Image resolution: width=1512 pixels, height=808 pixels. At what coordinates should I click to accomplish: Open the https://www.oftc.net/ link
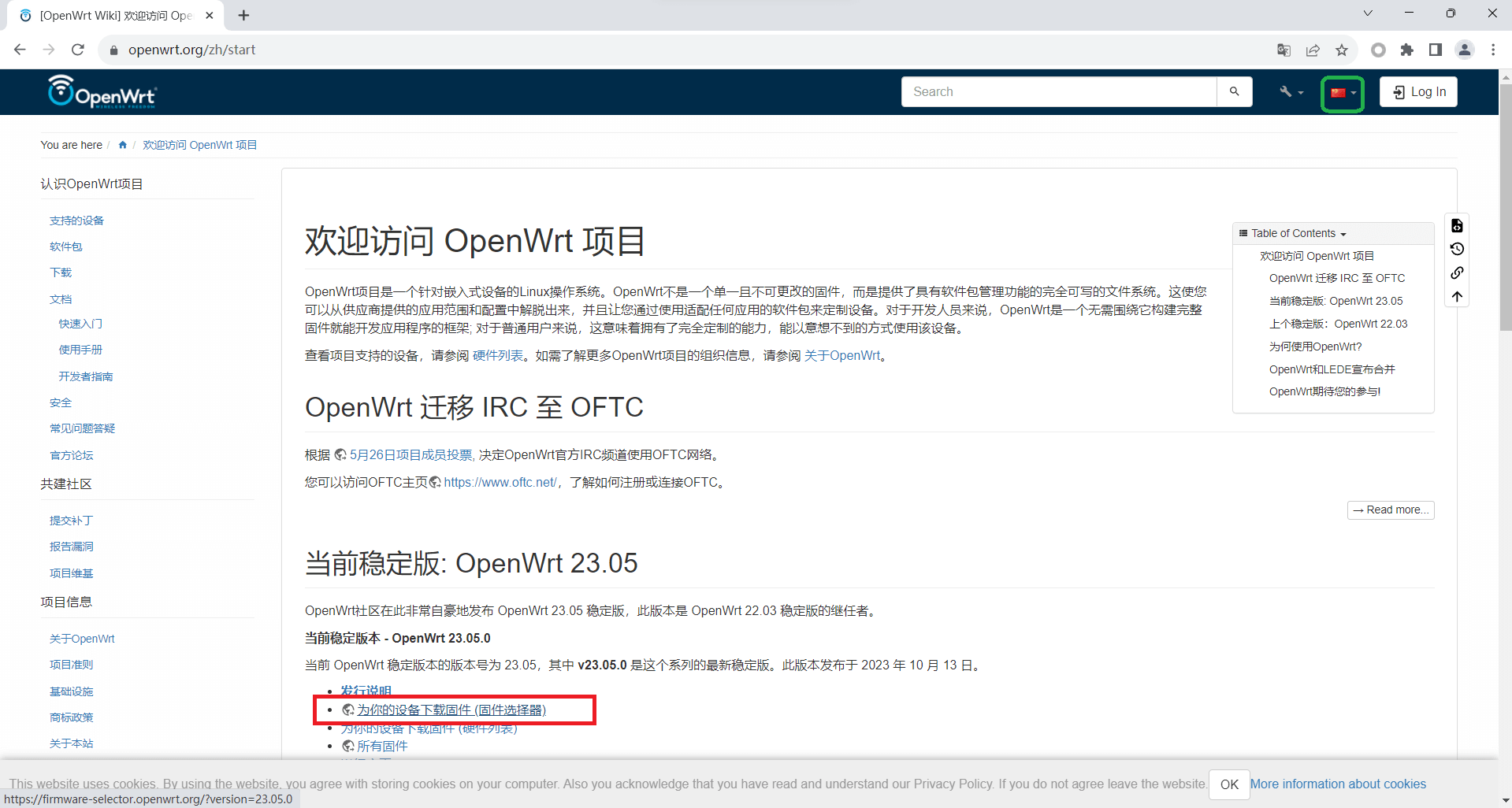(500, 482)
